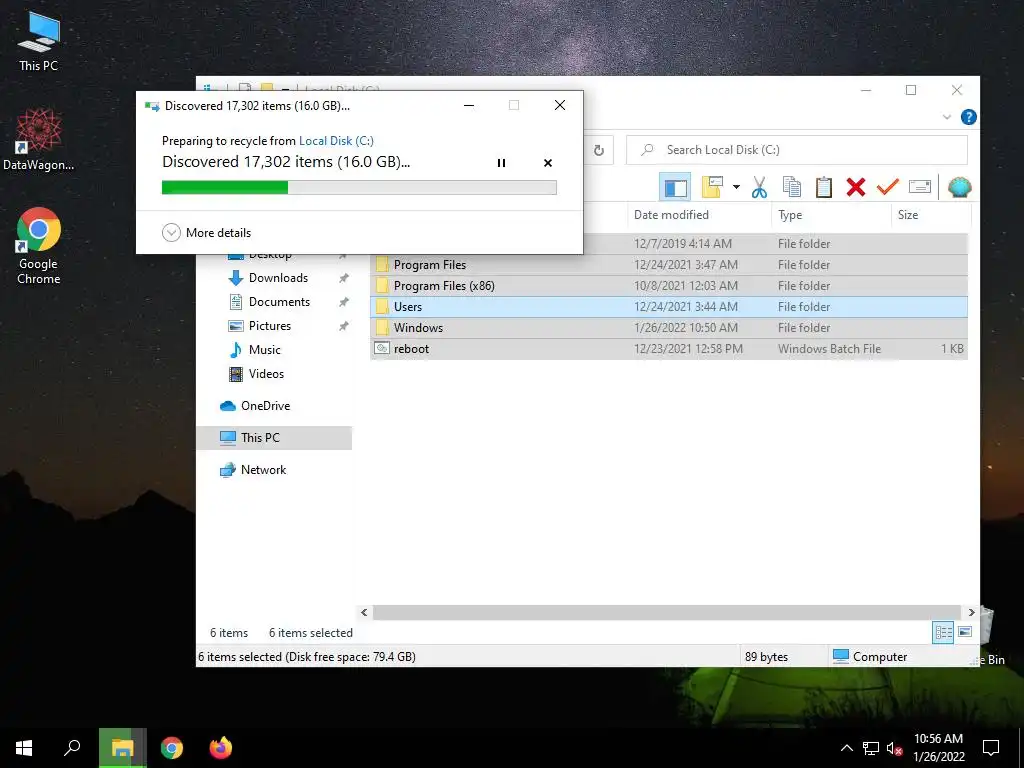The height and width of the screenshot is (768, 1024).
Task: Click the horizontal scrollbar thumb
Action: point(667,613)
